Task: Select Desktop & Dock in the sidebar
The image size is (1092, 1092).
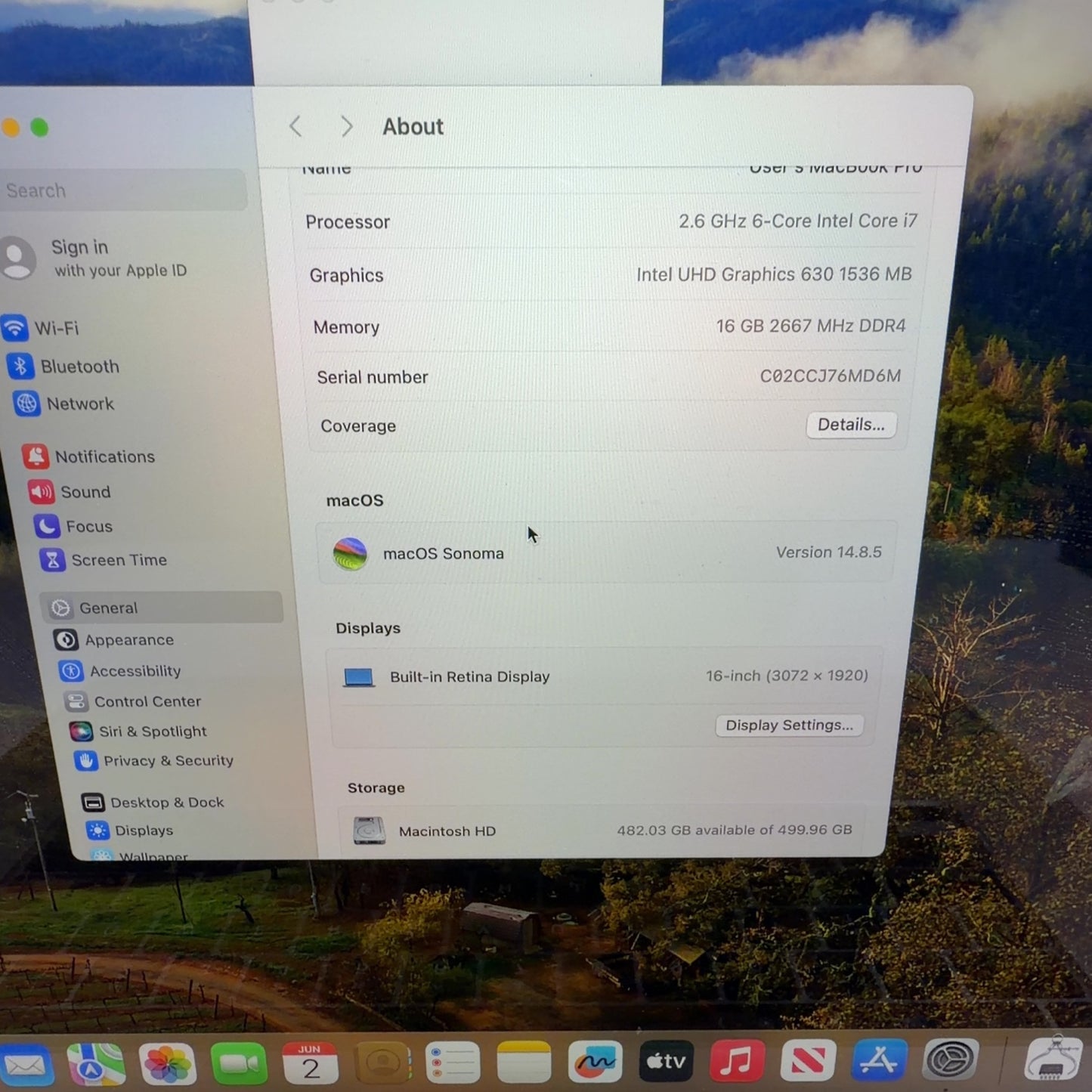Action: click(x=153, y=802)
